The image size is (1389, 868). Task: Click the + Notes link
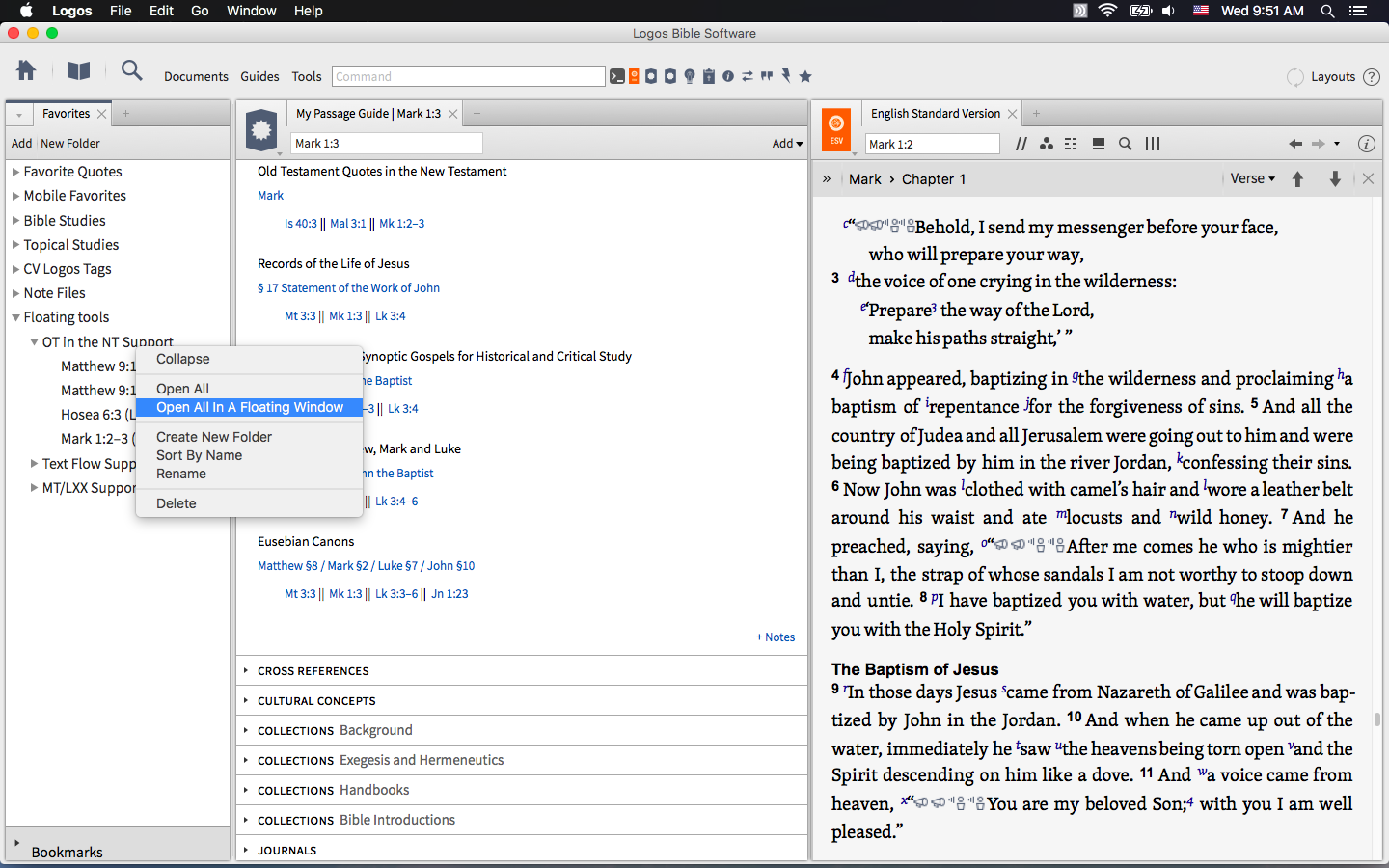776,637
